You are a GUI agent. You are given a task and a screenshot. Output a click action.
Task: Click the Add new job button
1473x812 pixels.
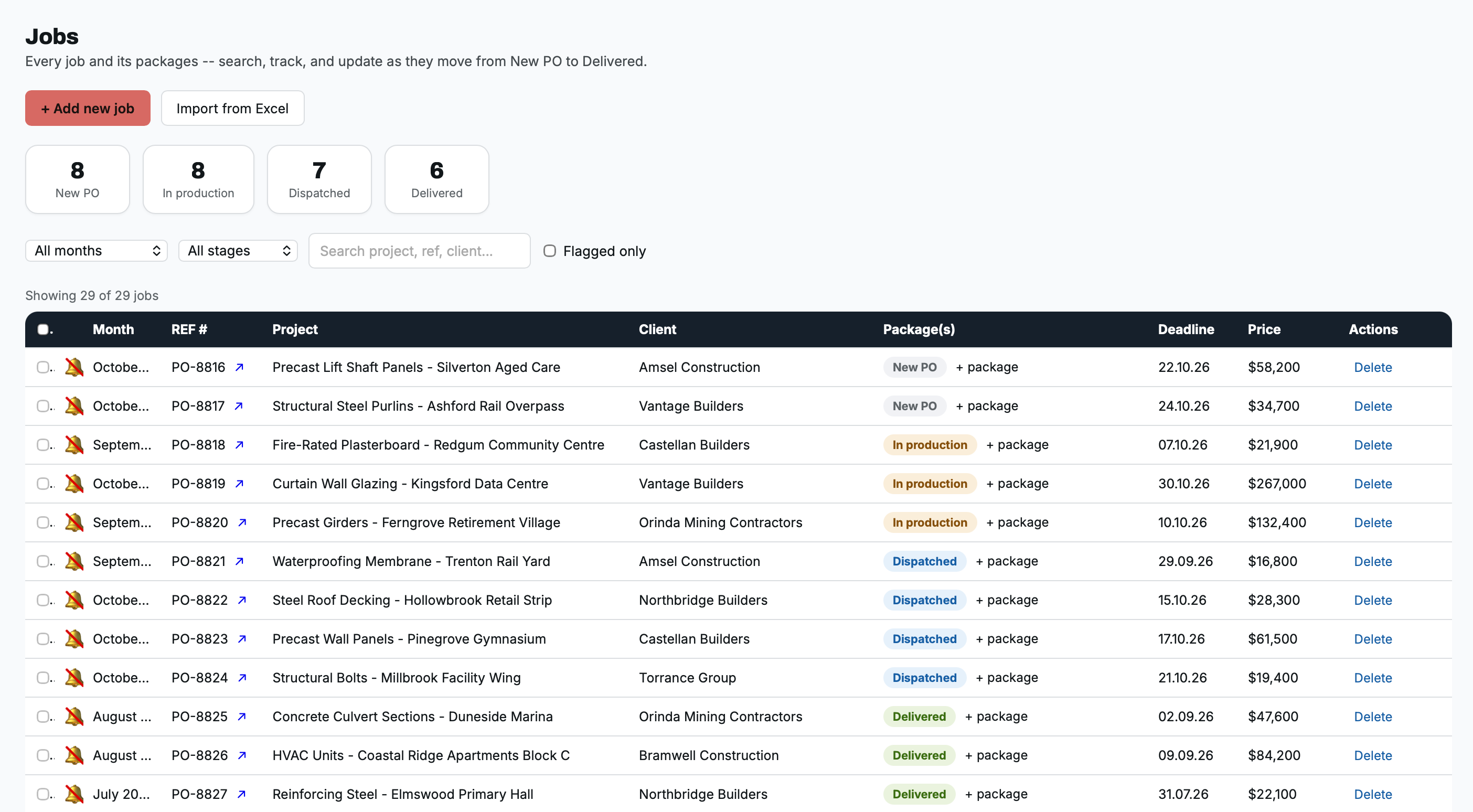[x=88, y=108]
